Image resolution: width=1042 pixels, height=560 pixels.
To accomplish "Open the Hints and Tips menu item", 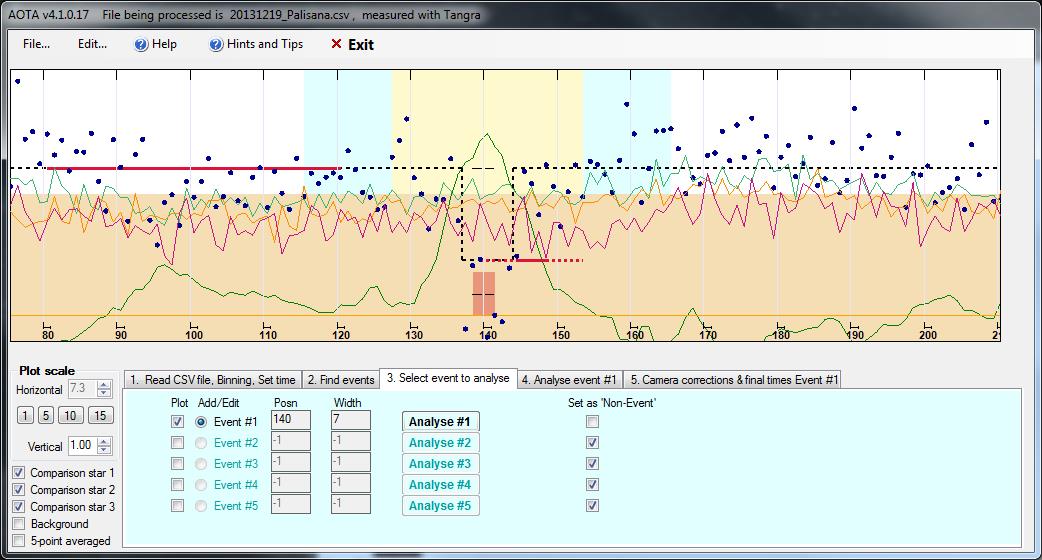I will tap(264, 44).
